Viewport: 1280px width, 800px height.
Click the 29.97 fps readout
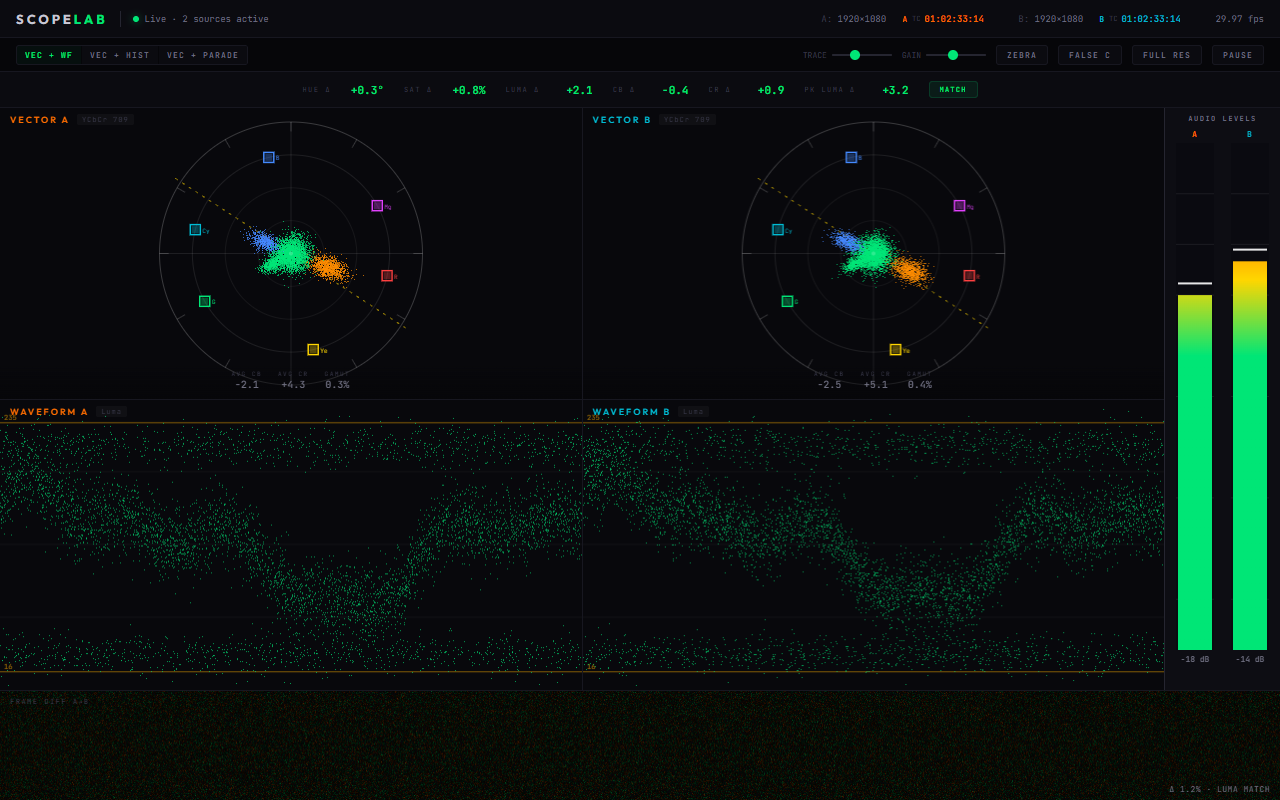(1240, 19)
